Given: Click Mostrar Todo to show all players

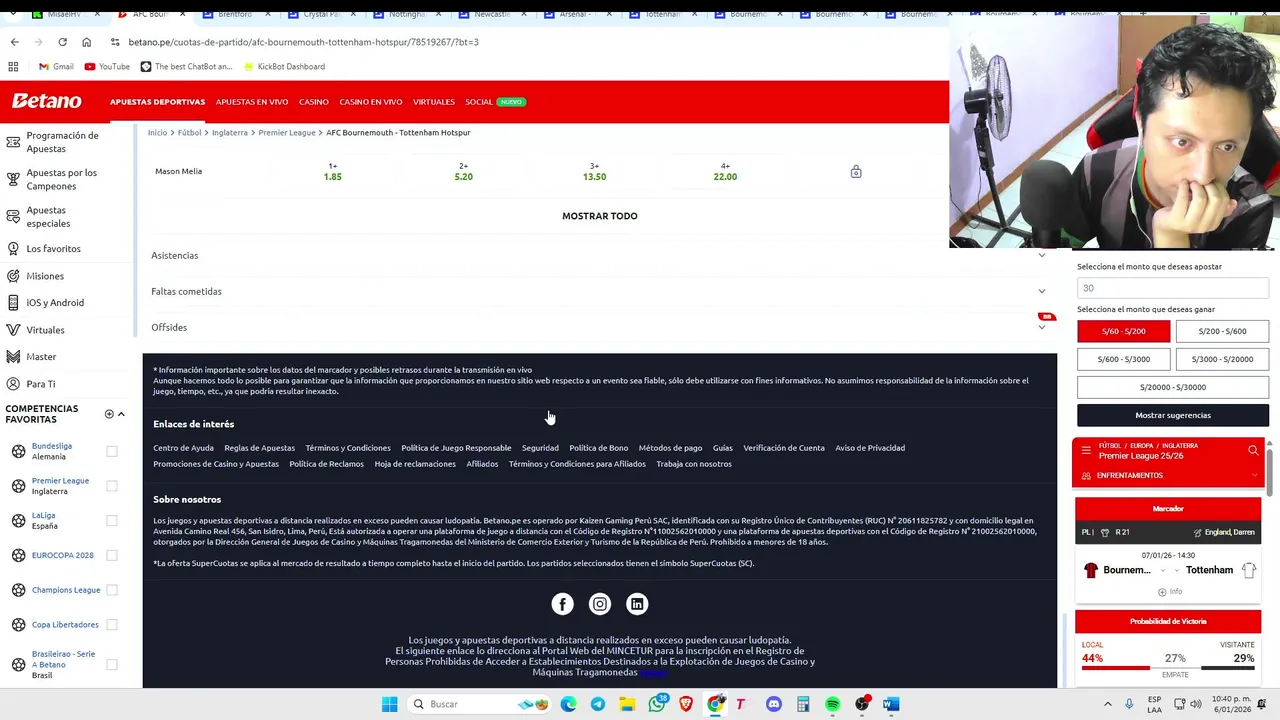Looking at the screenshot, I should point(599,216).
